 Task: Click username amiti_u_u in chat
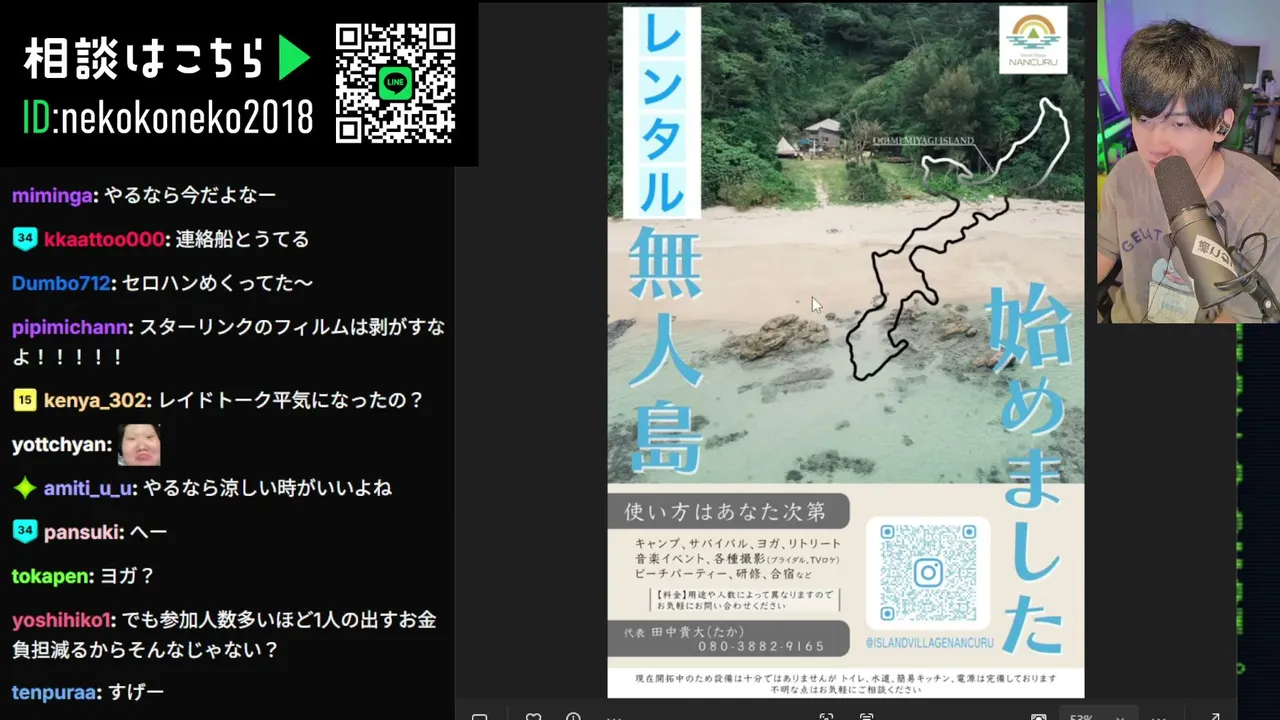tap(88, 488)
